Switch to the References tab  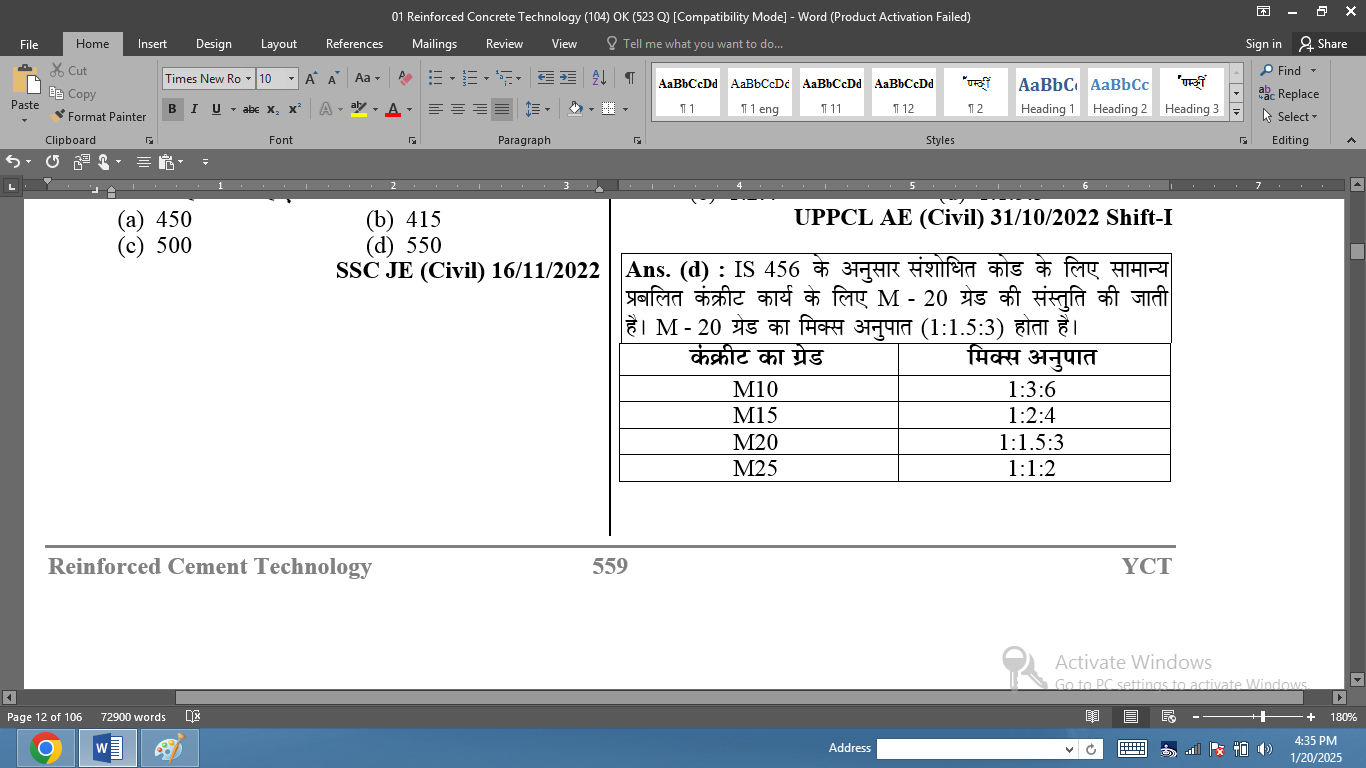pyautogui.click(x=354, y=44)
